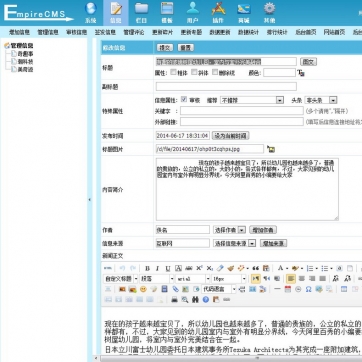Viewport: 362px width, 362px height.
Task: Open the editor help icon
Action: 206,299
